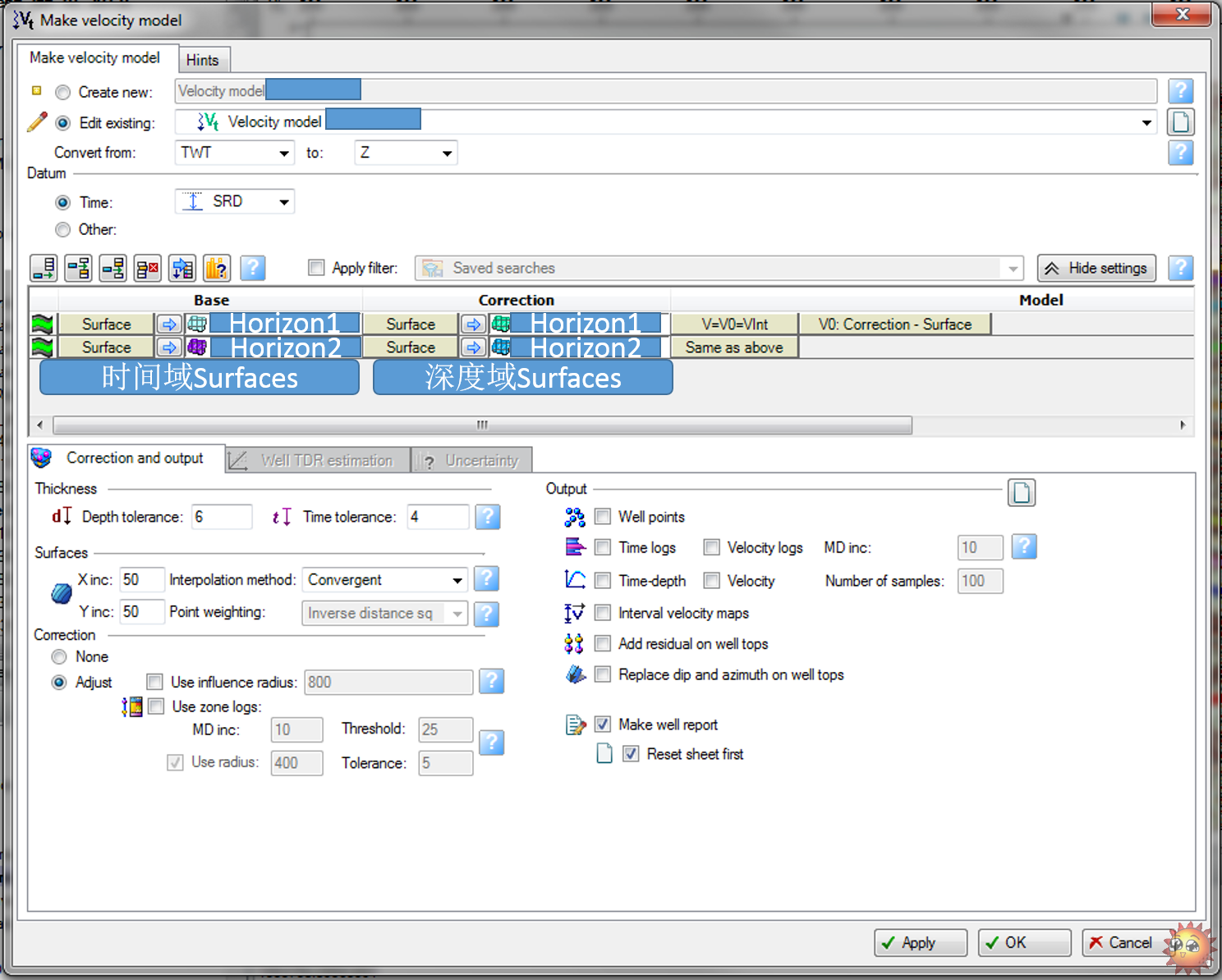This screenshot has width=1222, height=980.
Task: Click help icon beside MD inc output field
Action: click(1024, 546)
